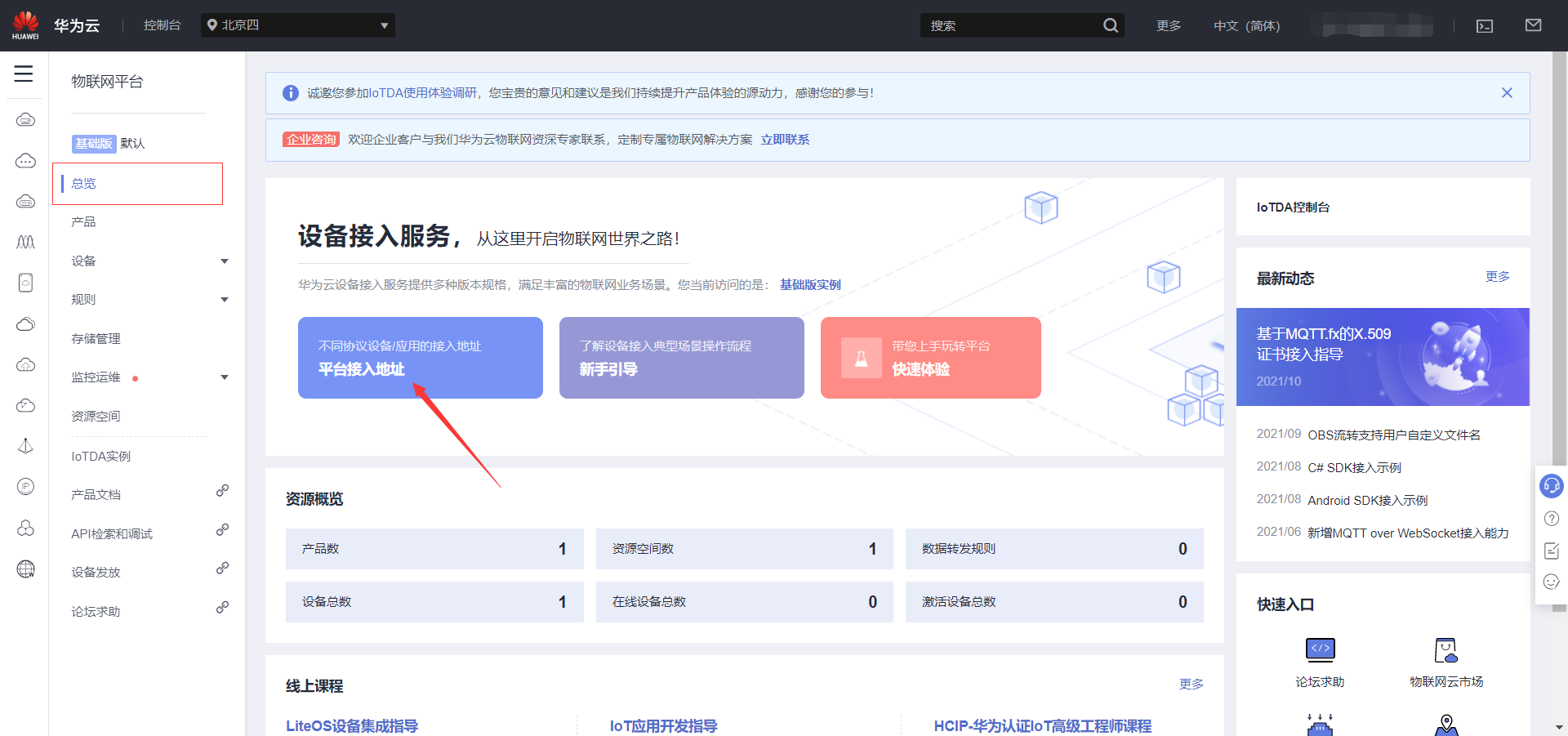Open the hamburger service list menu

pyautogui.click(x=24, y=74)
